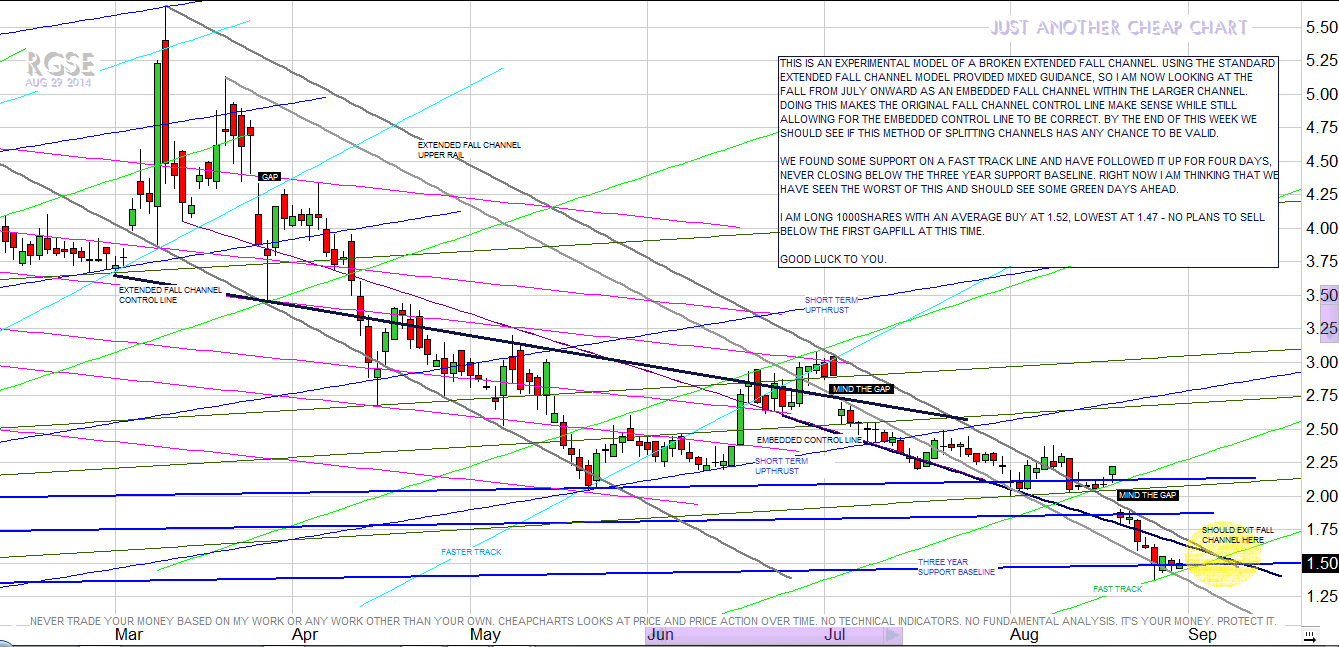
Task: Click the EMBEDDED CONTROL LINE annotation
Action: pyautogui.click(x=808, y=440)
